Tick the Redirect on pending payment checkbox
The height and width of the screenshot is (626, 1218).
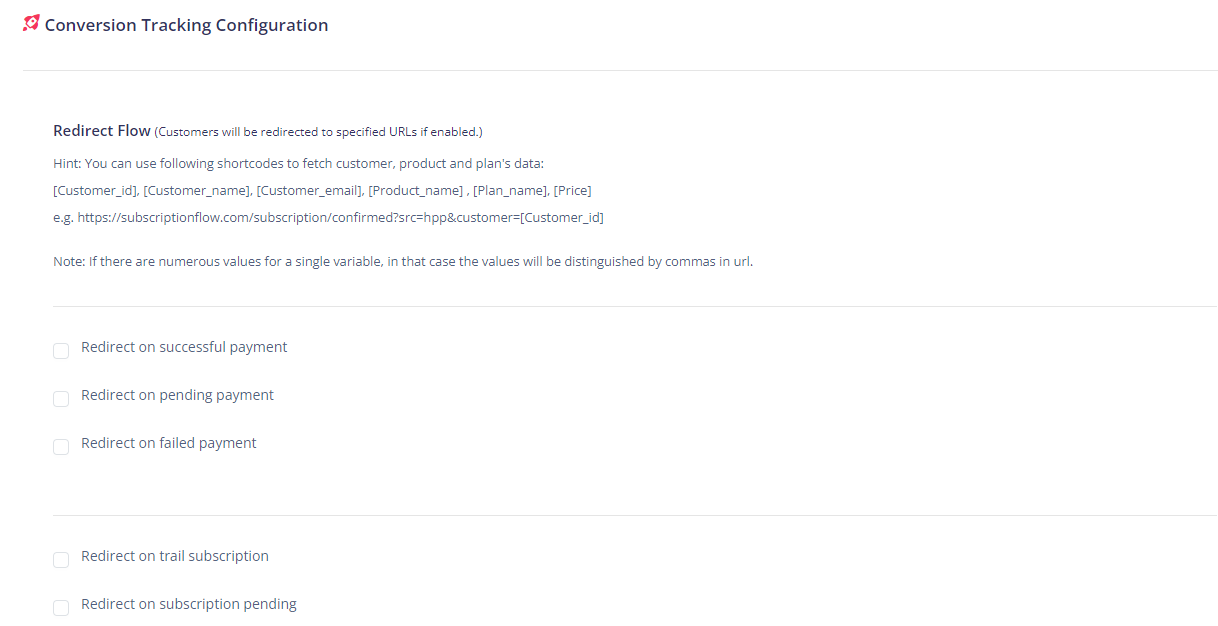[x=61, y=399]
